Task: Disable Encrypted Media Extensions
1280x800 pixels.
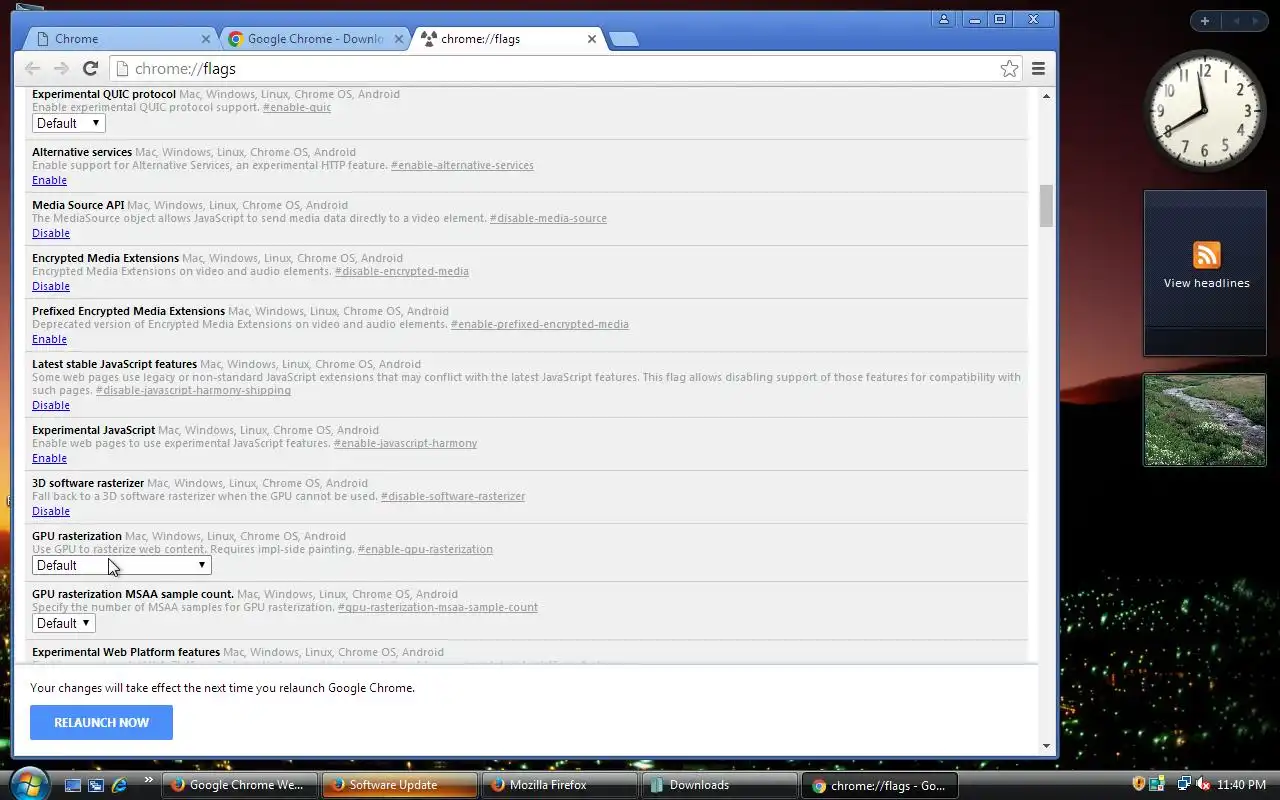Action: coord(51,286)
